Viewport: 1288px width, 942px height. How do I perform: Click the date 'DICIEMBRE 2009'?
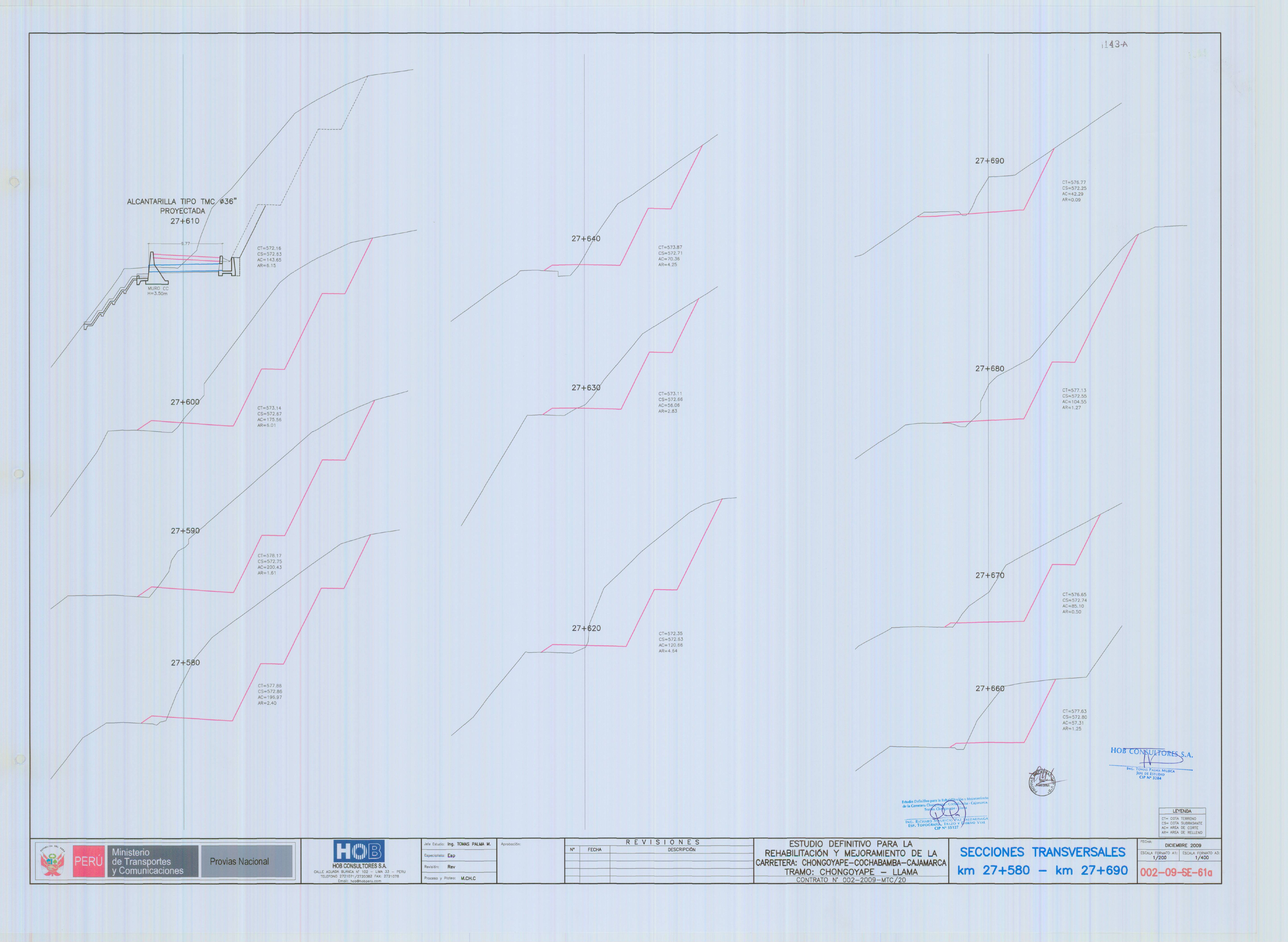point(1183,845)
